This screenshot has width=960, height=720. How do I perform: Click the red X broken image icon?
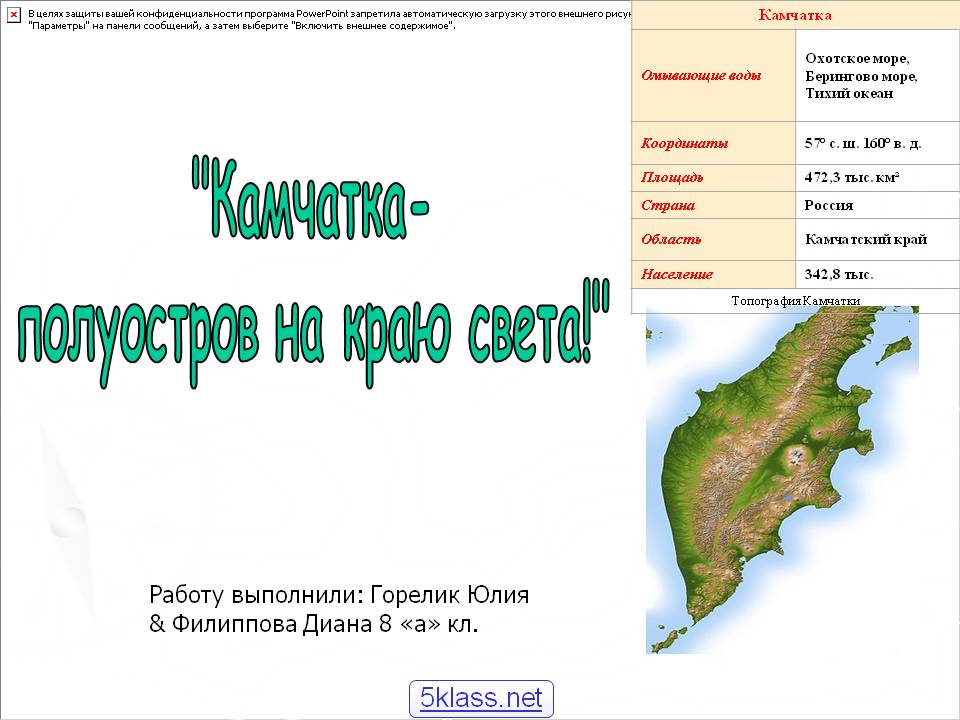13,15
